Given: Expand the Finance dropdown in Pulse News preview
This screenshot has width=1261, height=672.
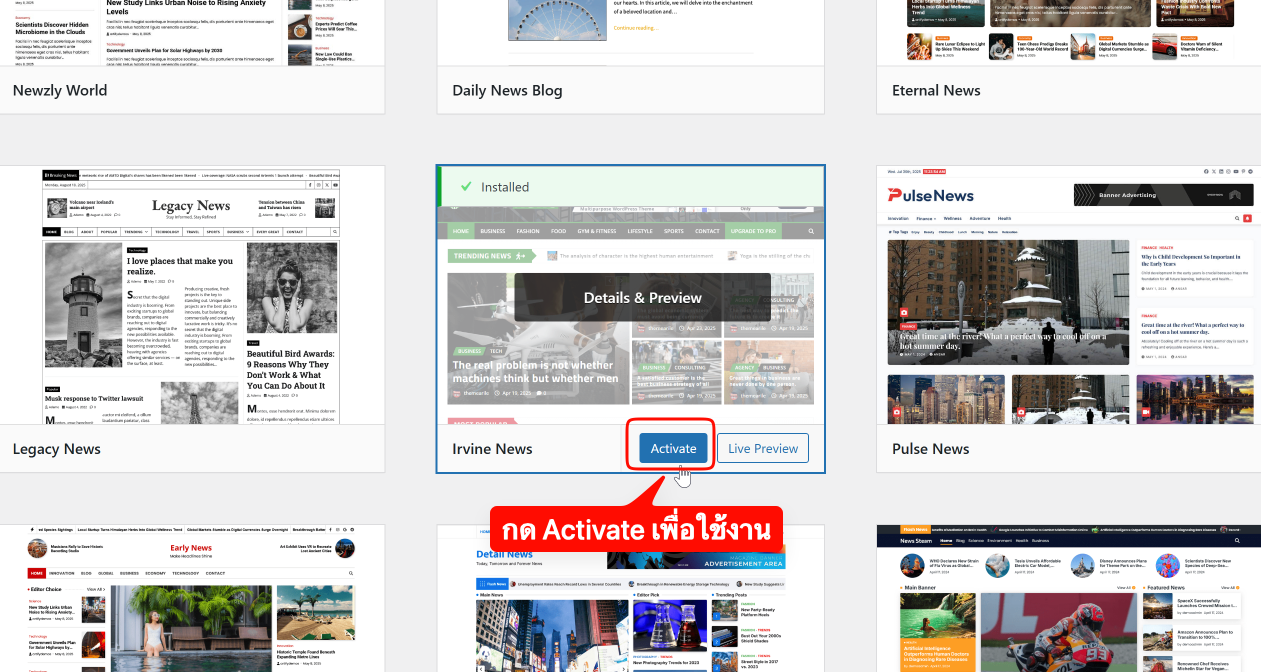Looking at the screenshot, I should (926, 218).
